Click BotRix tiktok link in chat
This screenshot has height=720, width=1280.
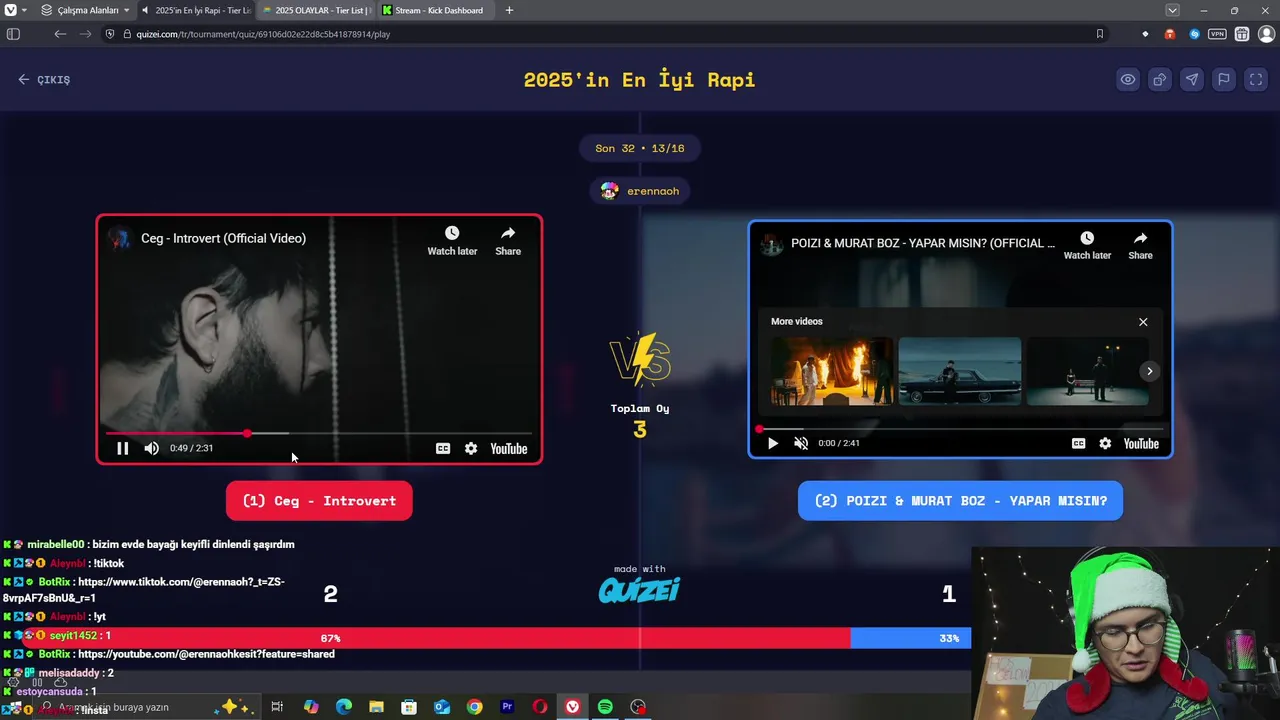[x=143, y=590]
